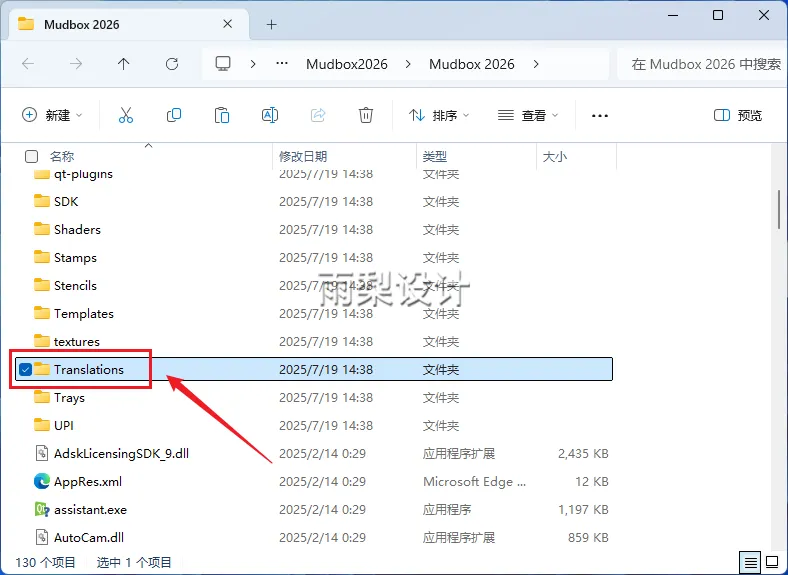788x575 pixels.
Task: Click the Stamps folder icon
Action: click(42, 257)
